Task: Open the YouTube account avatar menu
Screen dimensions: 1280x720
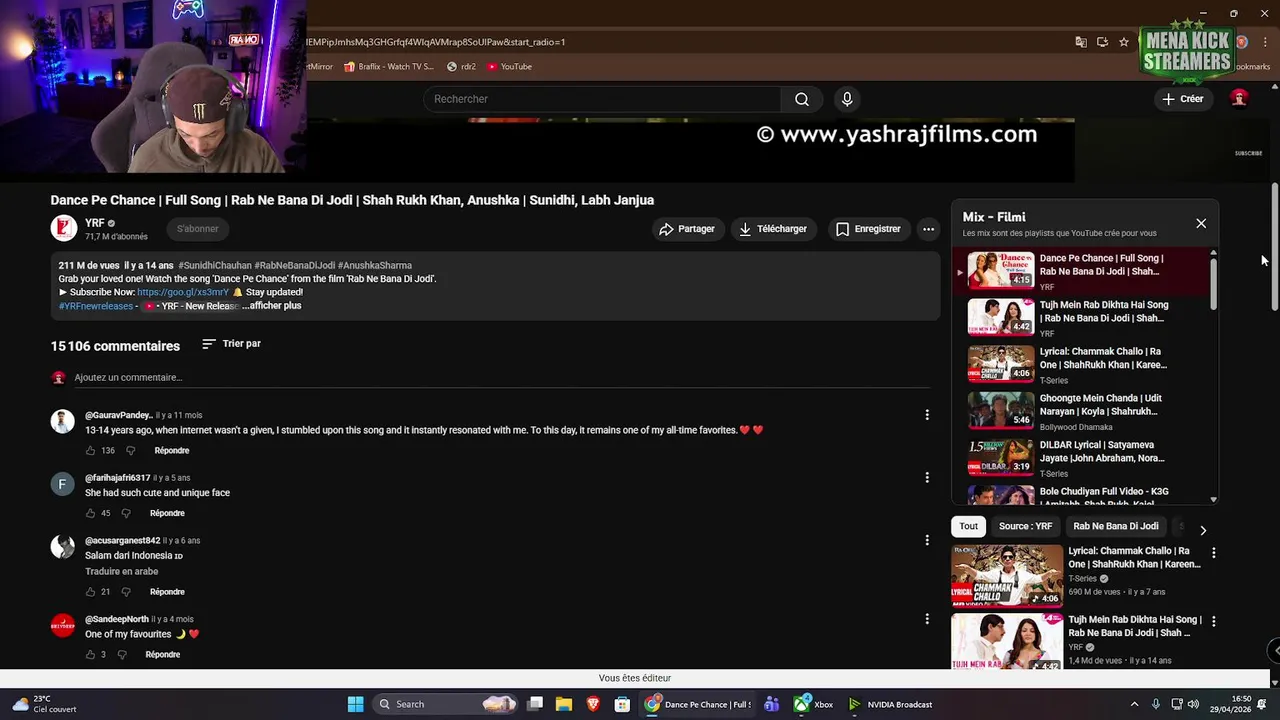Action: click(1239, 98)
